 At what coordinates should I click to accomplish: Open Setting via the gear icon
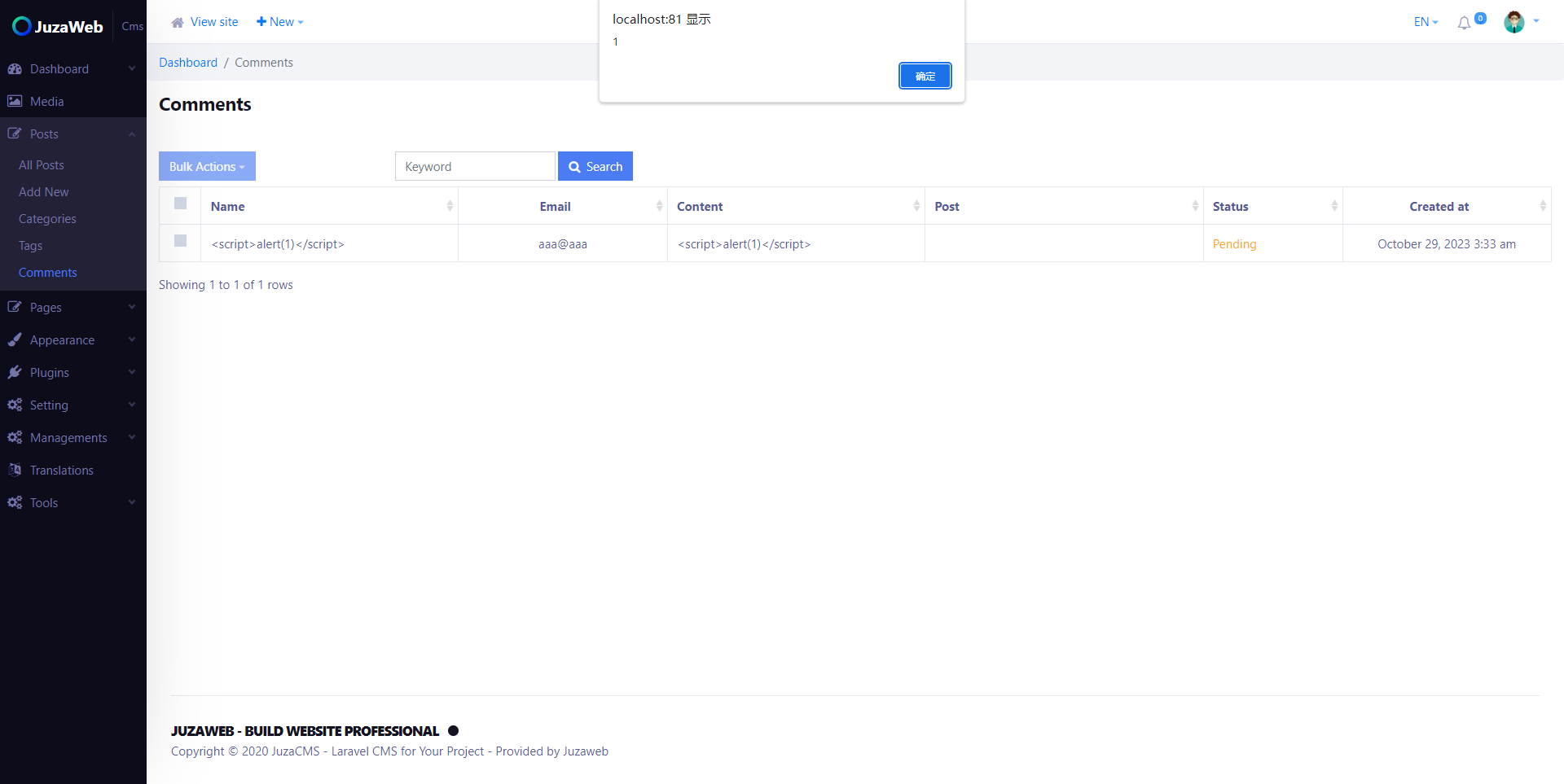(15, 405)
